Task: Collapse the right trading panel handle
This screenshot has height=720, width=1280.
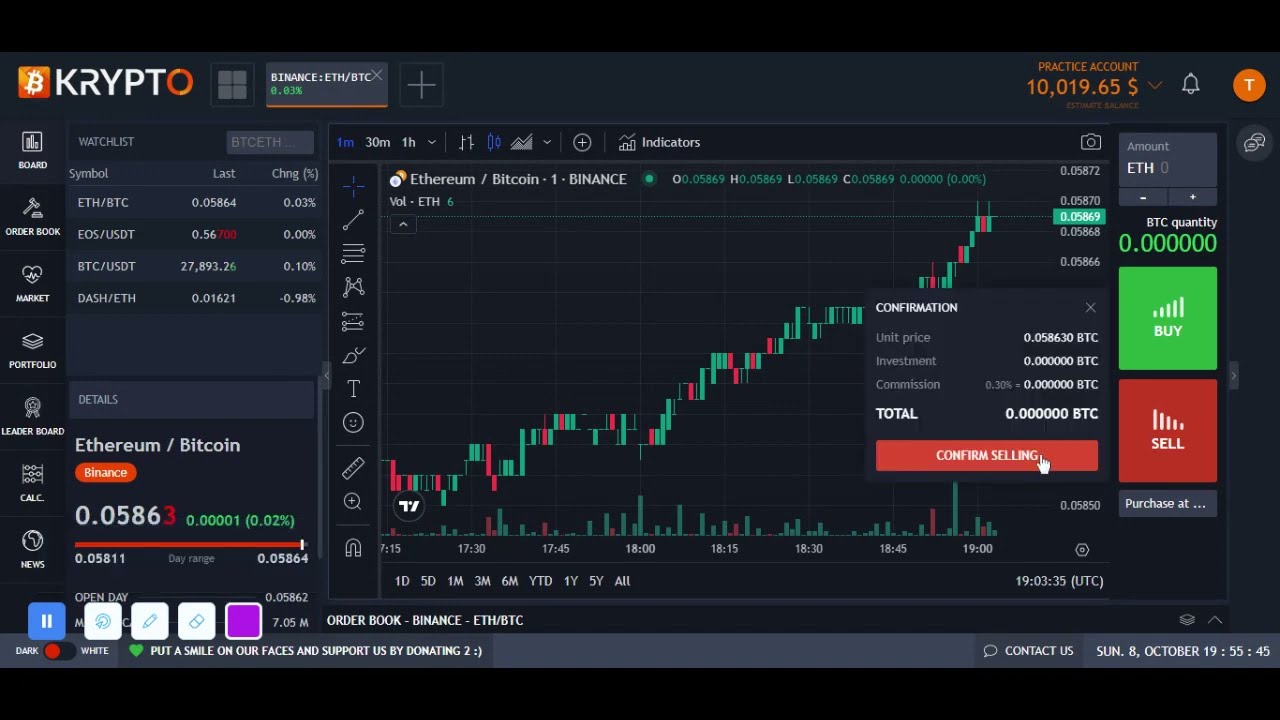Action: tap(1233, 375)
